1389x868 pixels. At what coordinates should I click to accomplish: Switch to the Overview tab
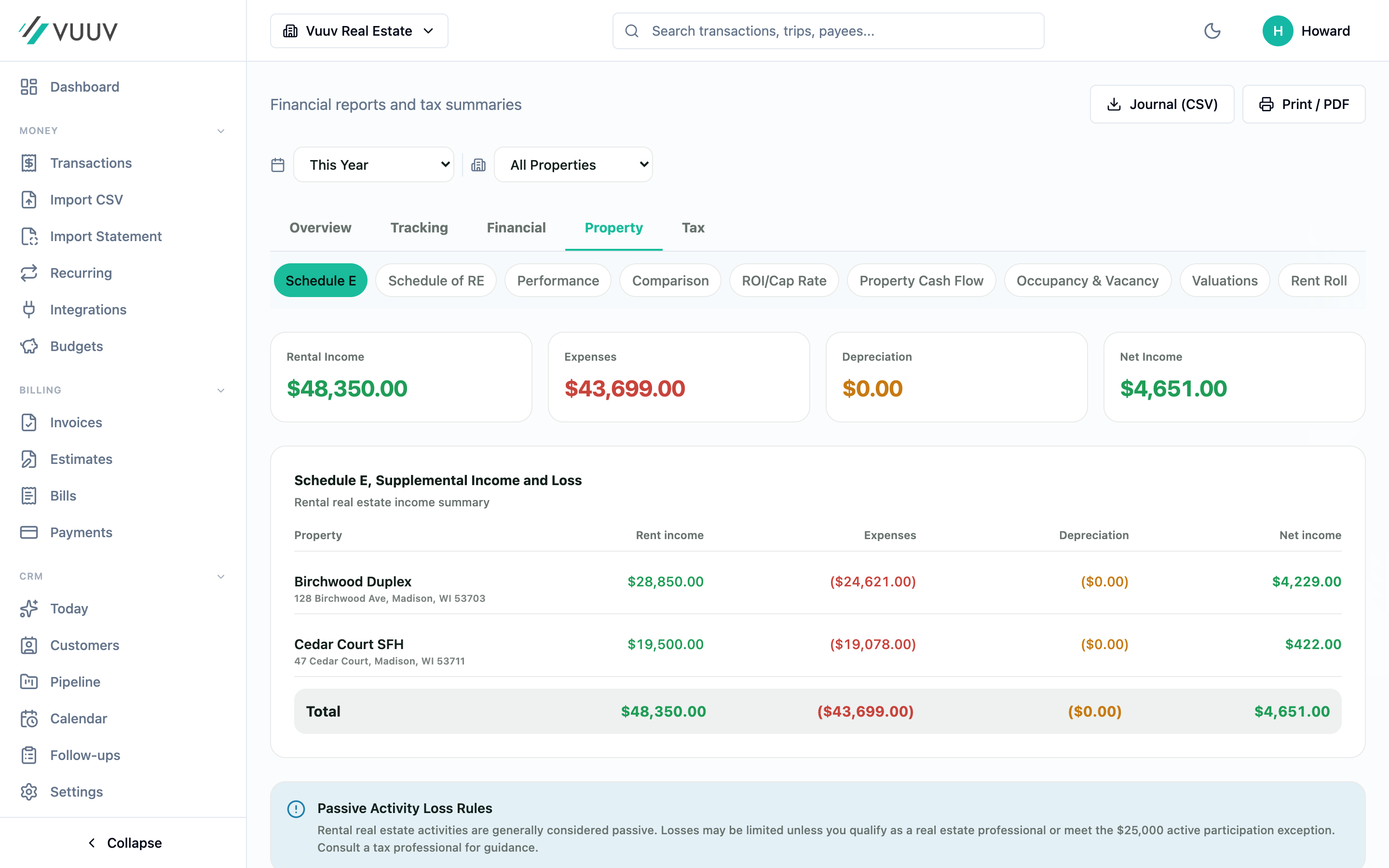[x=320, y=228]
